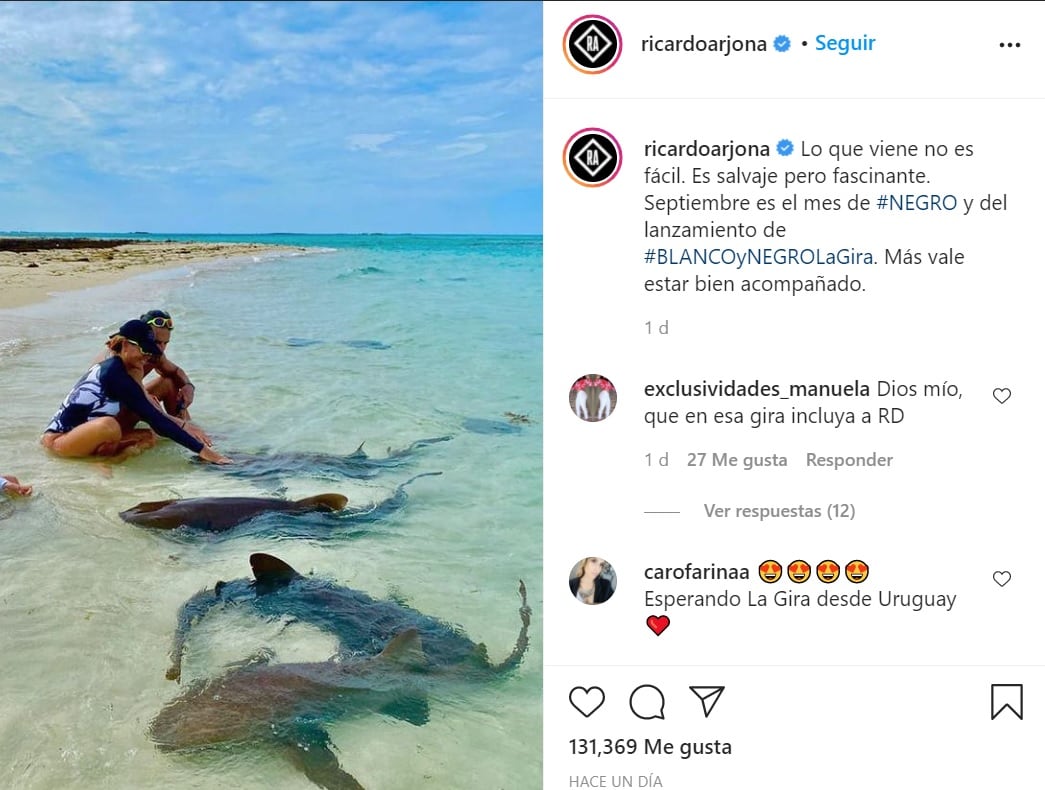This screenshot has width=1045, height=790.
Task: Open the comment bubble icon
Action: pyautogui.click(x=647, y=701)
